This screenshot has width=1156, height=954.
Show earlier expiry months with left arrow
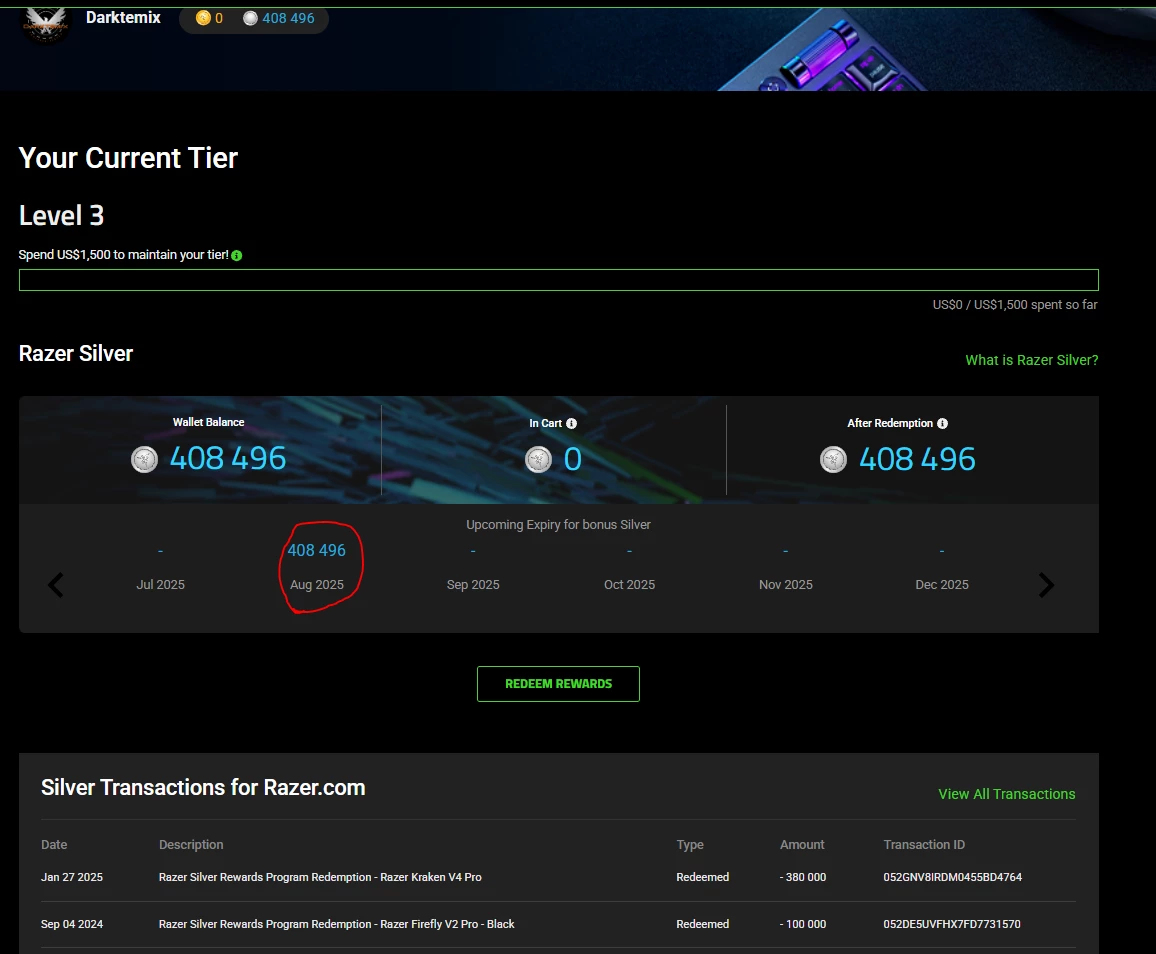tap(56, 585)
